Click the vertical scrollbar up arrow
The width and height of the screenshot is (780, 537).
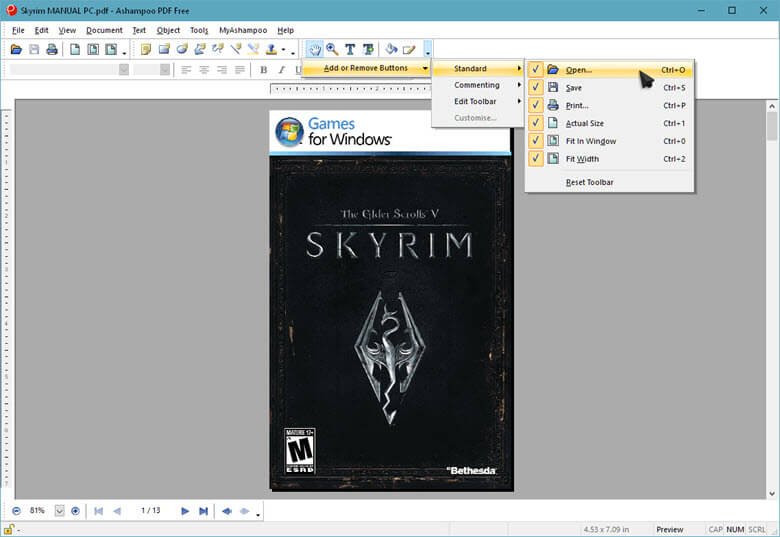tap(772, 106)
